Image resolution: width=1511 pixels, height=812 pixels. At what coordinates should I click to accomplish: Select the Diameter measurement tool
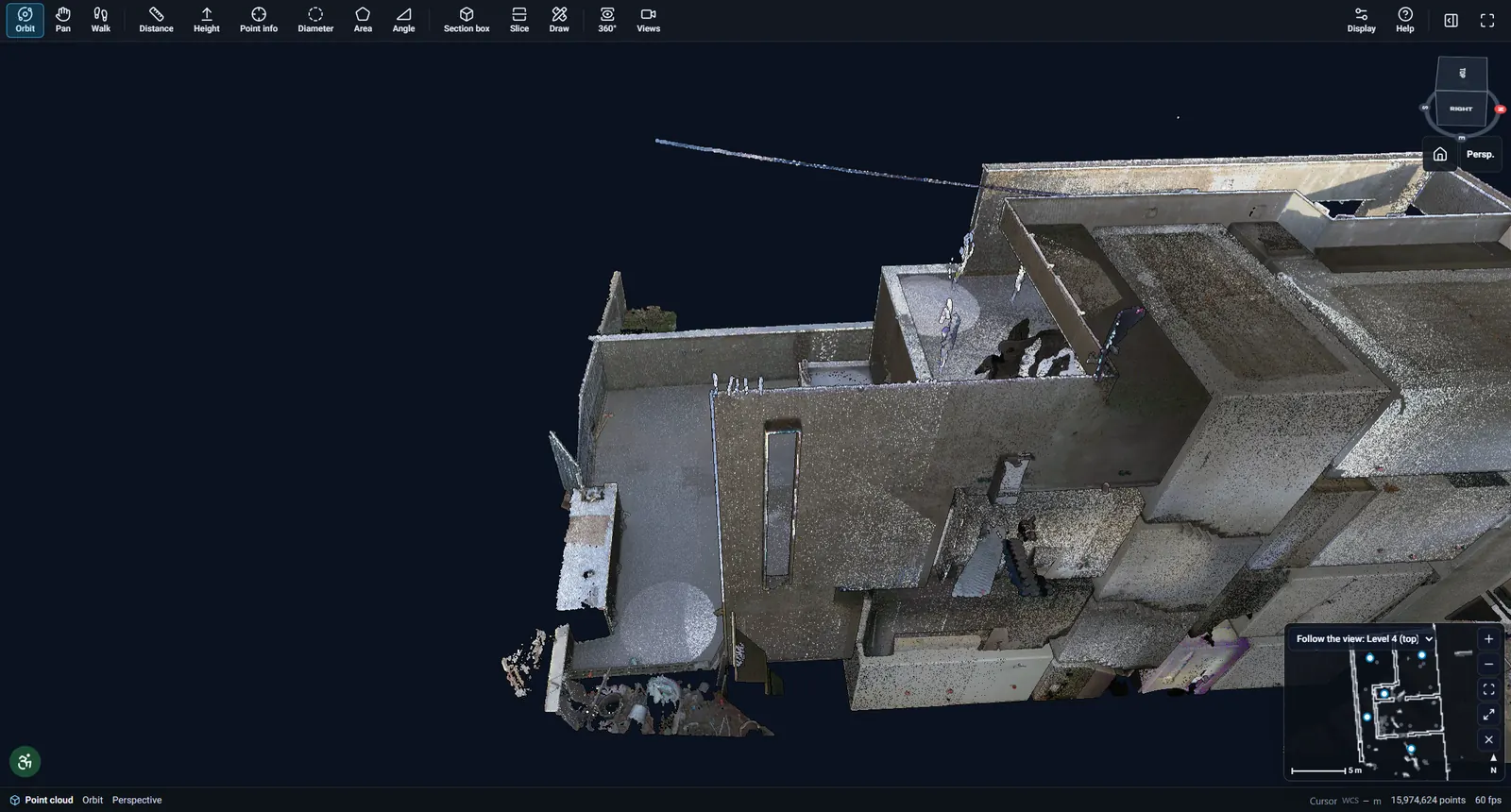[x=315, y=20]
